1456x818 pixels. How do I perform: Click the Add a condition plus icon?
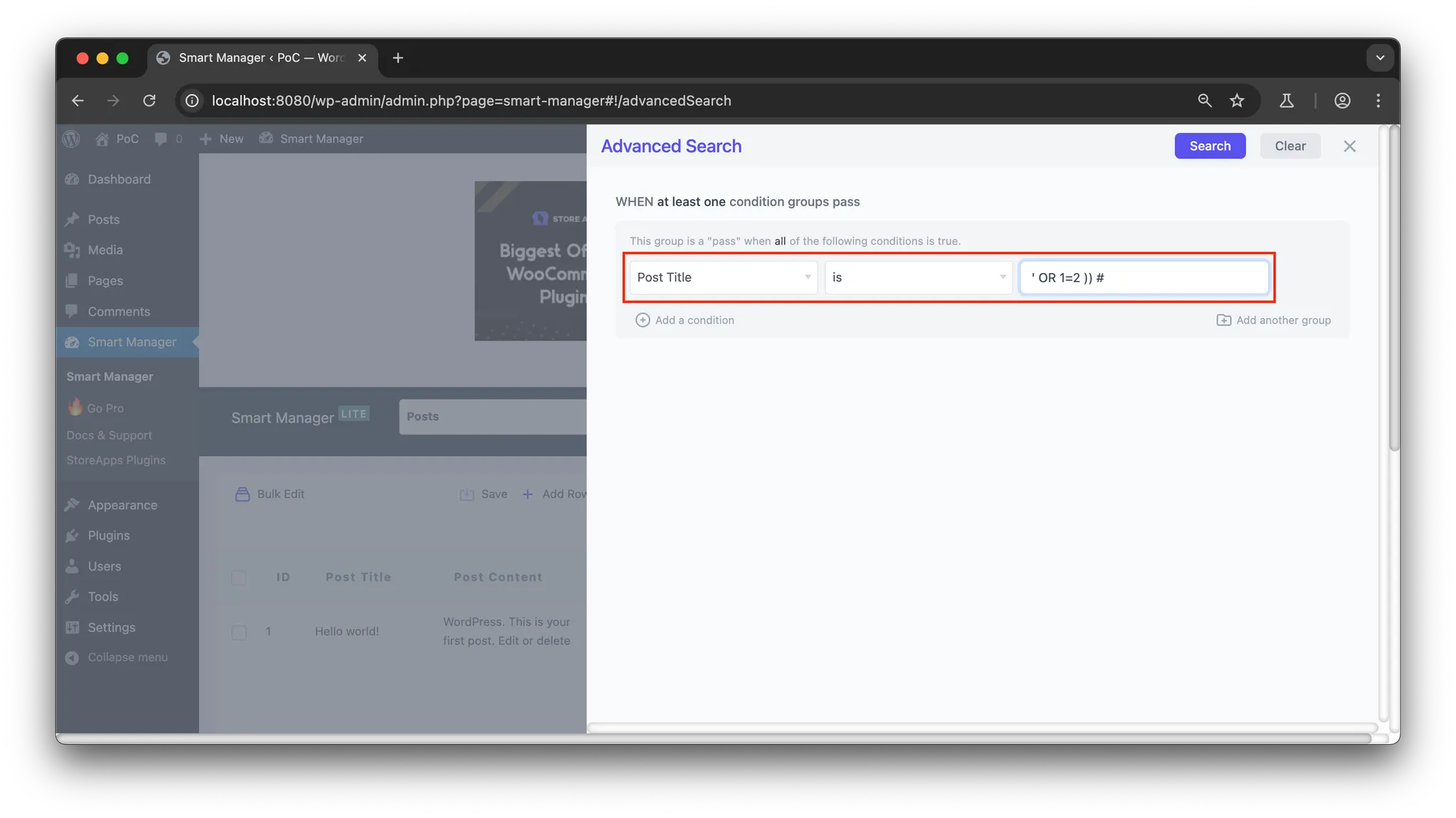click(x=642, y=321)
